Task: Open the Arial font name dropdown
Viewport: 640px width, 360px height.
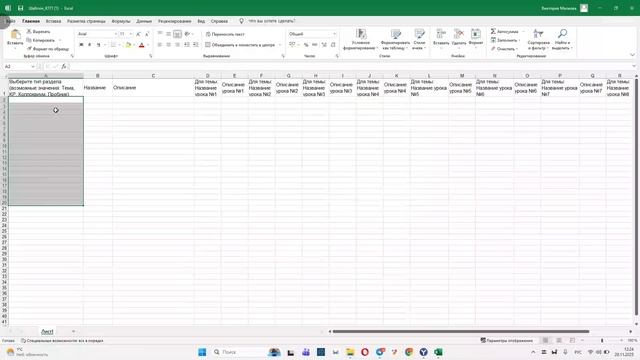Action: point(116,34)
